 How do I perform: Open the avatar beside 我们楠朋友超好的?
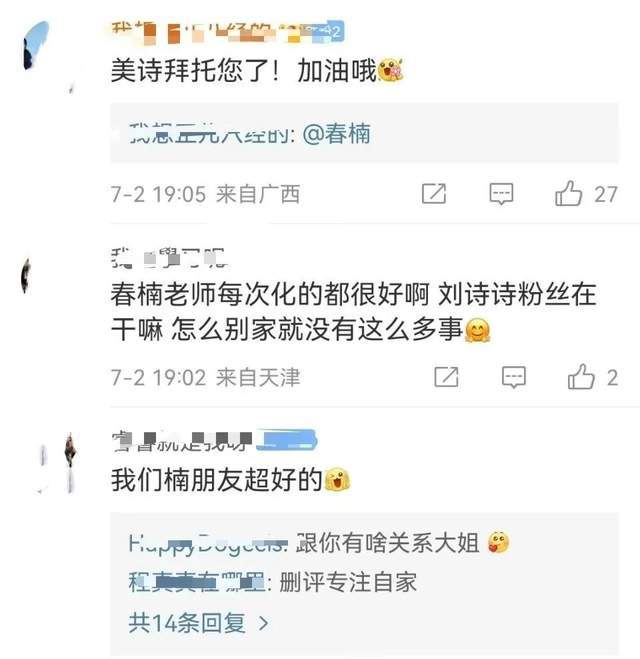point(55,462)
